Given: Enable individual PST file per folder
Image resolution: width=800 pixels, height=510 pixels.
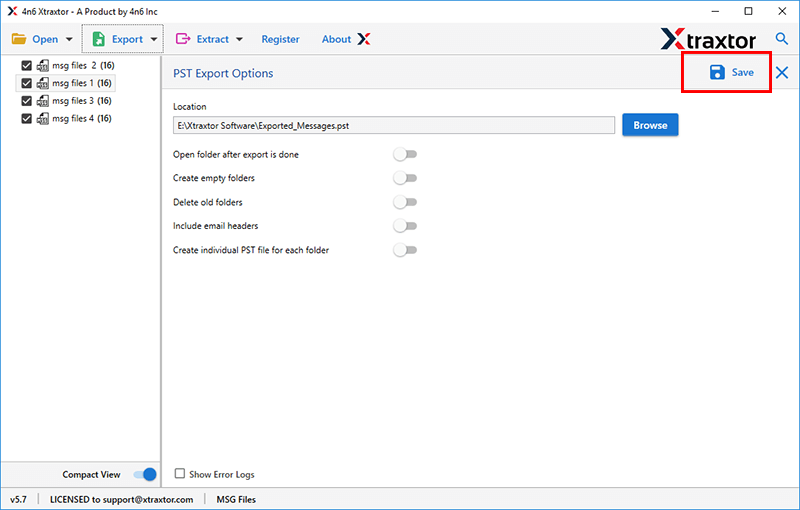Looking at the screenshot, I should 405,250.
